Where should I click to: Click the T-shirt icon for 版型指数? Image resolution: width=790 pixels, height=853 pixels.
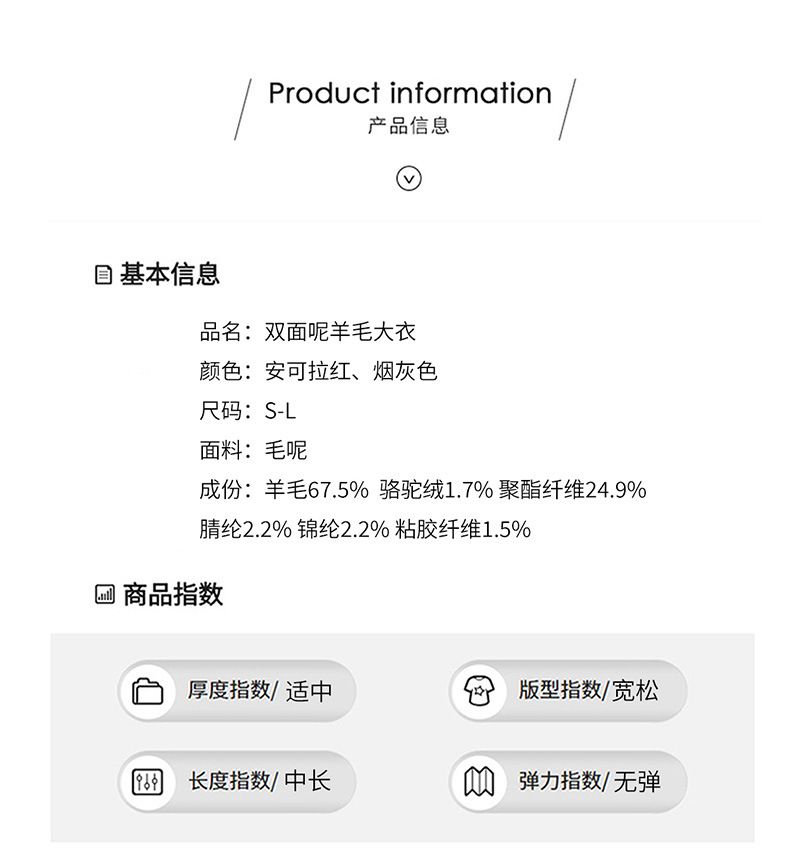click(477, 690)
